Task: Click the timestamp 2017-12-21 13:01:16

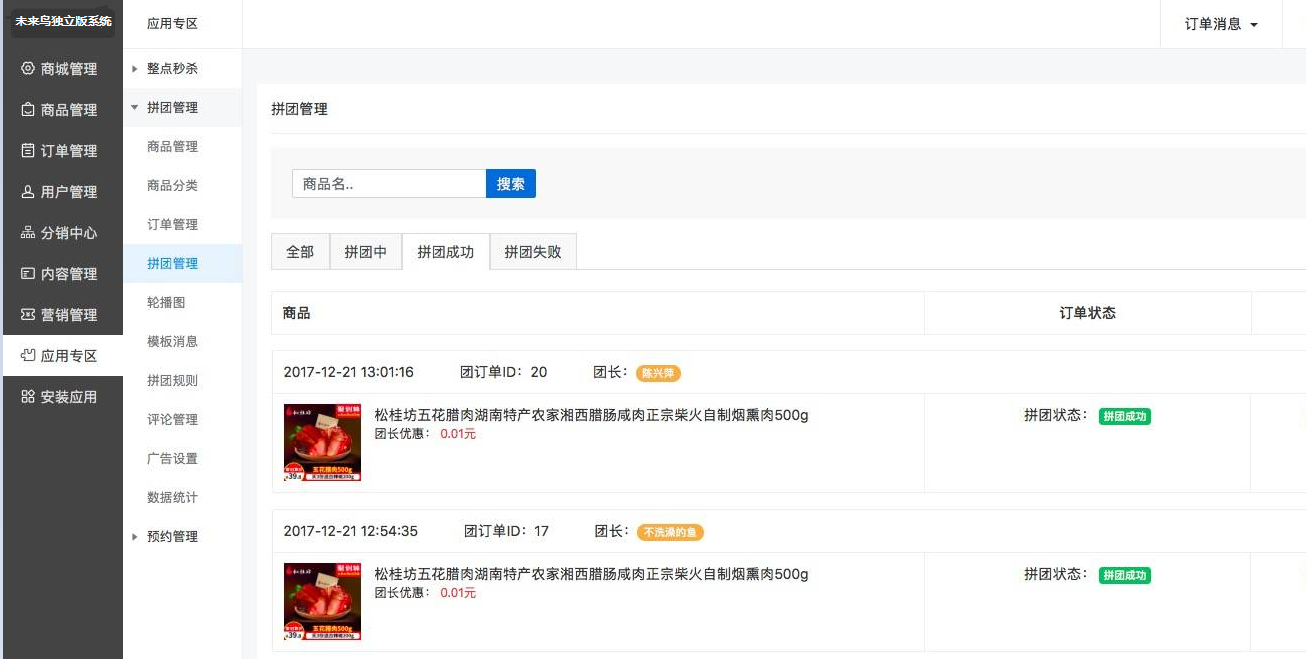Action: (349, 372)
